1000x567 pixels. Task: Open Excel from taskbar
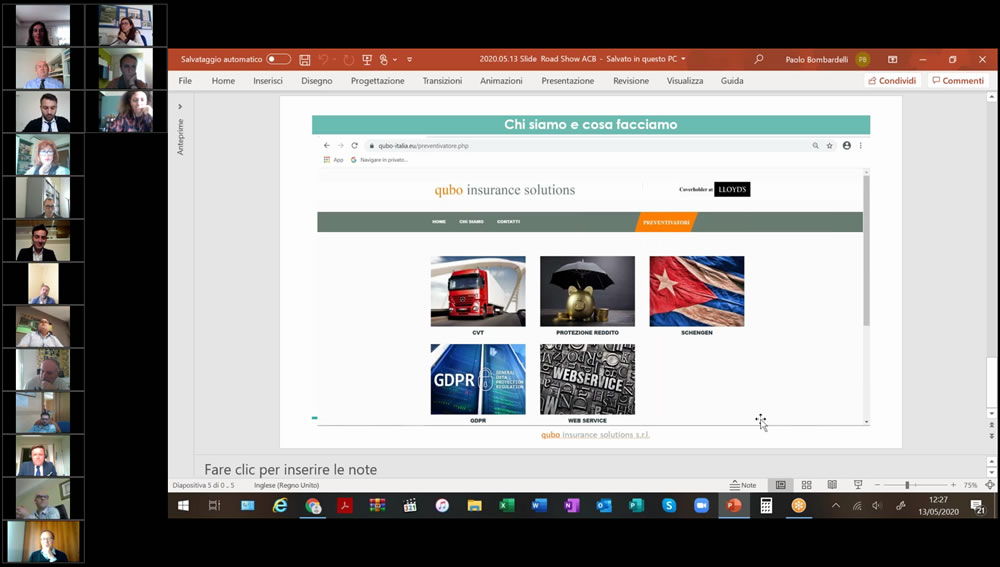point(507,506)
